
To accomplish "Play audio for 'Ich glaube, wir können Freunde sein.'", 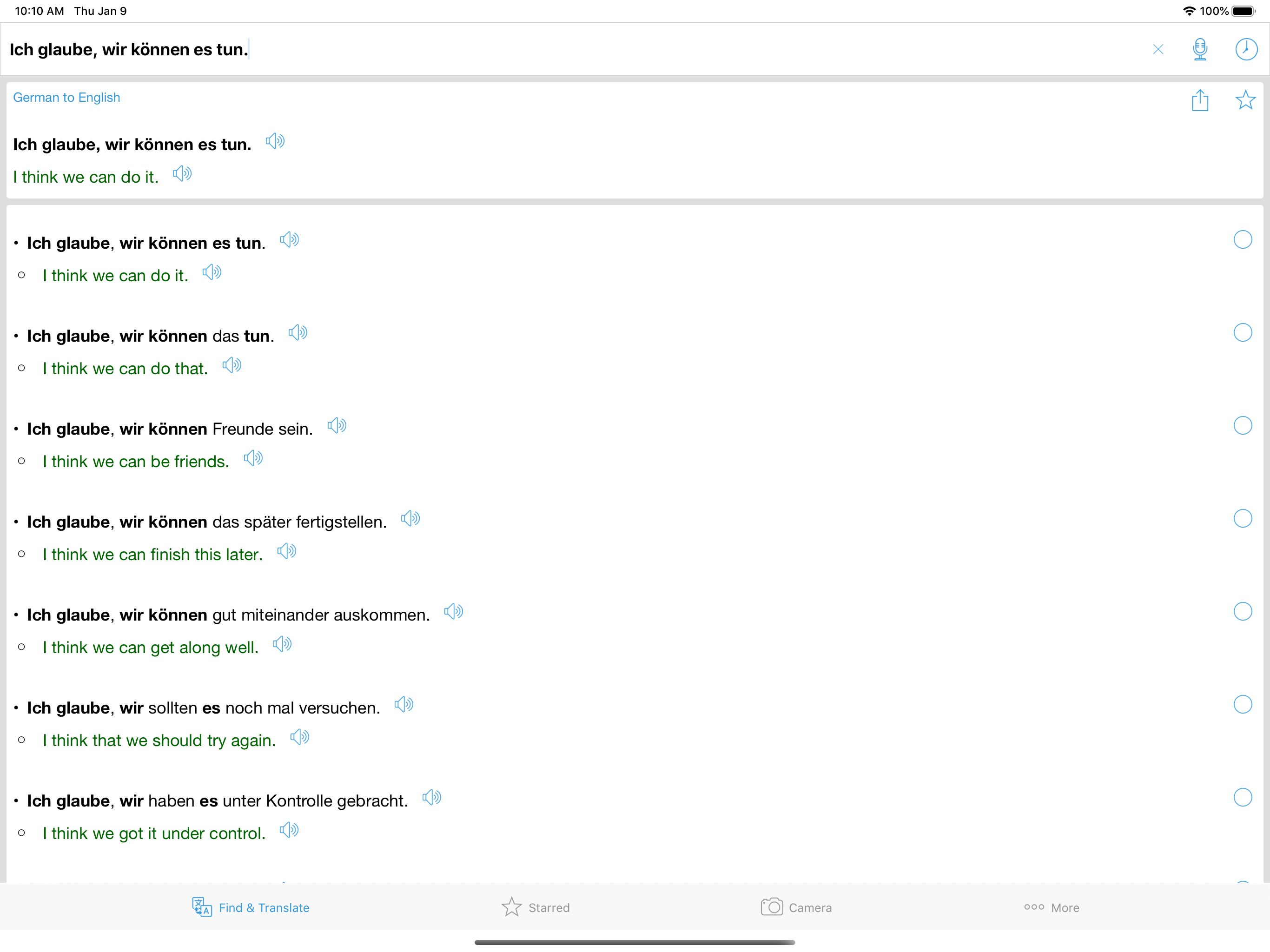I will click(x=337, y=426).
